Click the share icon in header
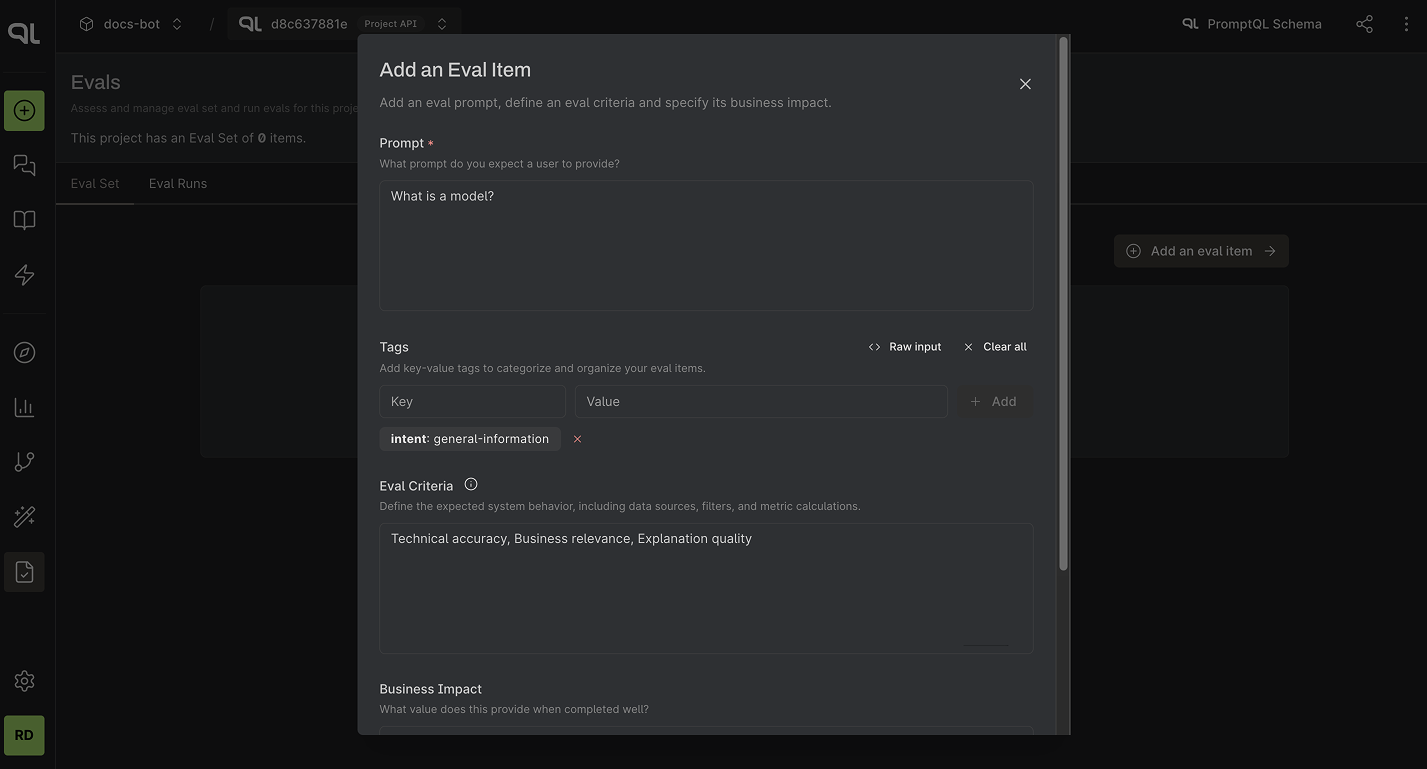This screenshot has height=769, width=1427. tap(1364, 24)
